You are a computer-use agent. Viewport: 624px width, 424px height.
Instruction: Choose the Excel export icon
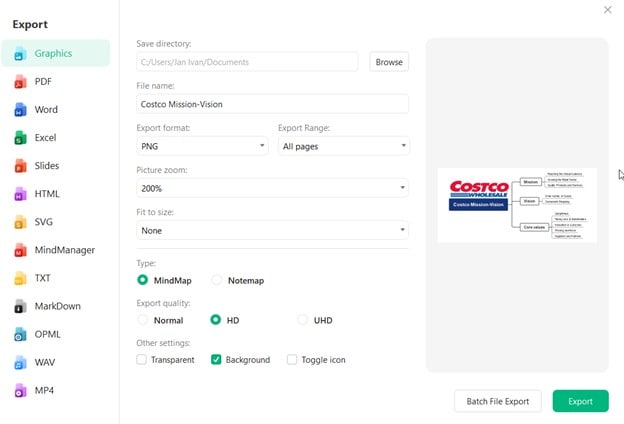click(x=21, y=138)
